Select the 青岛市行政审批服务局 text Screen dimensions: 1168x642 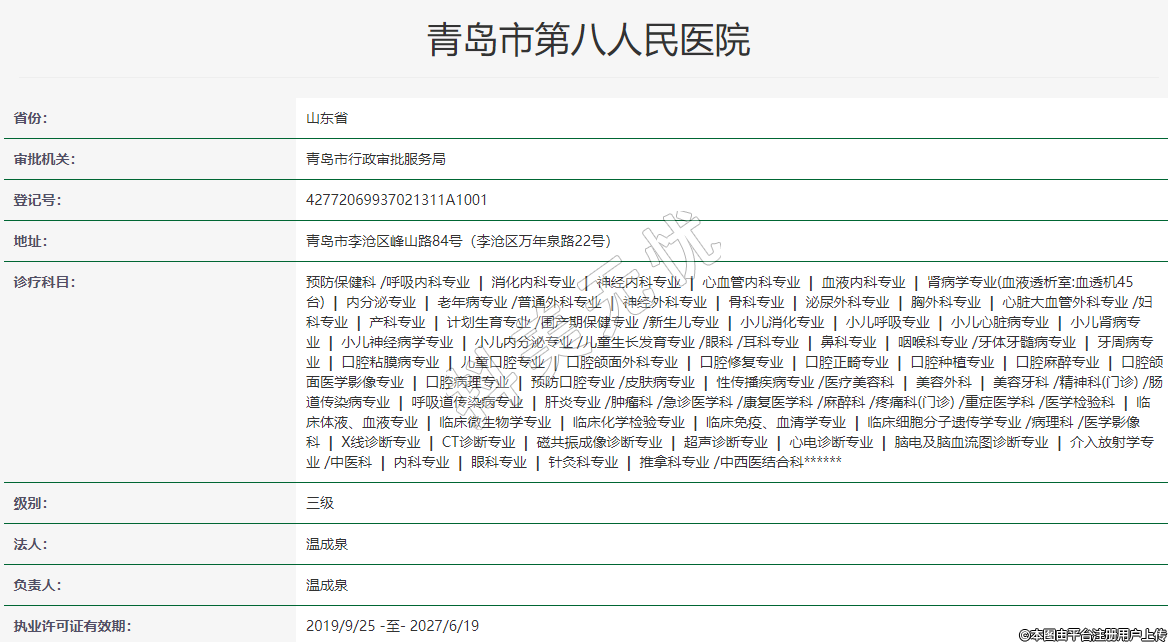(x=376, y=159)
